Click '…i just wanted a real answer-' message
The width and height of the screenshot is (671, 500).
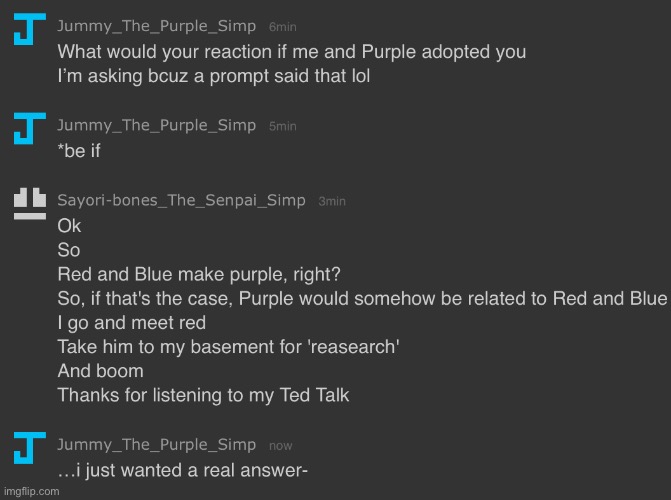(x=183, y=470)
